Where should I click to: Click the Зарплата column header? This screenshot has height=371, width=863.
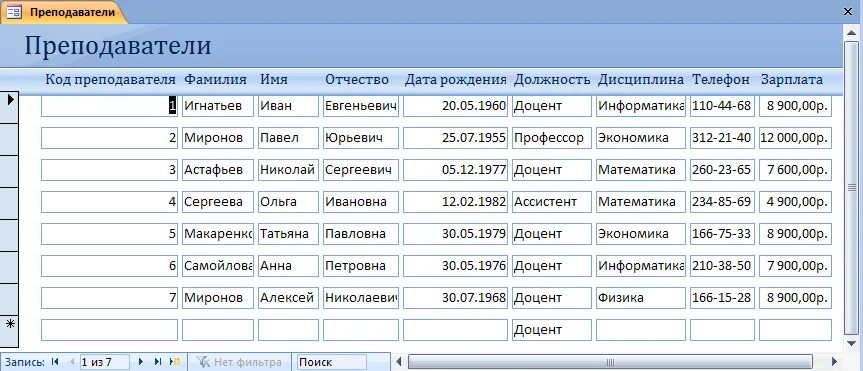(791, 79)
